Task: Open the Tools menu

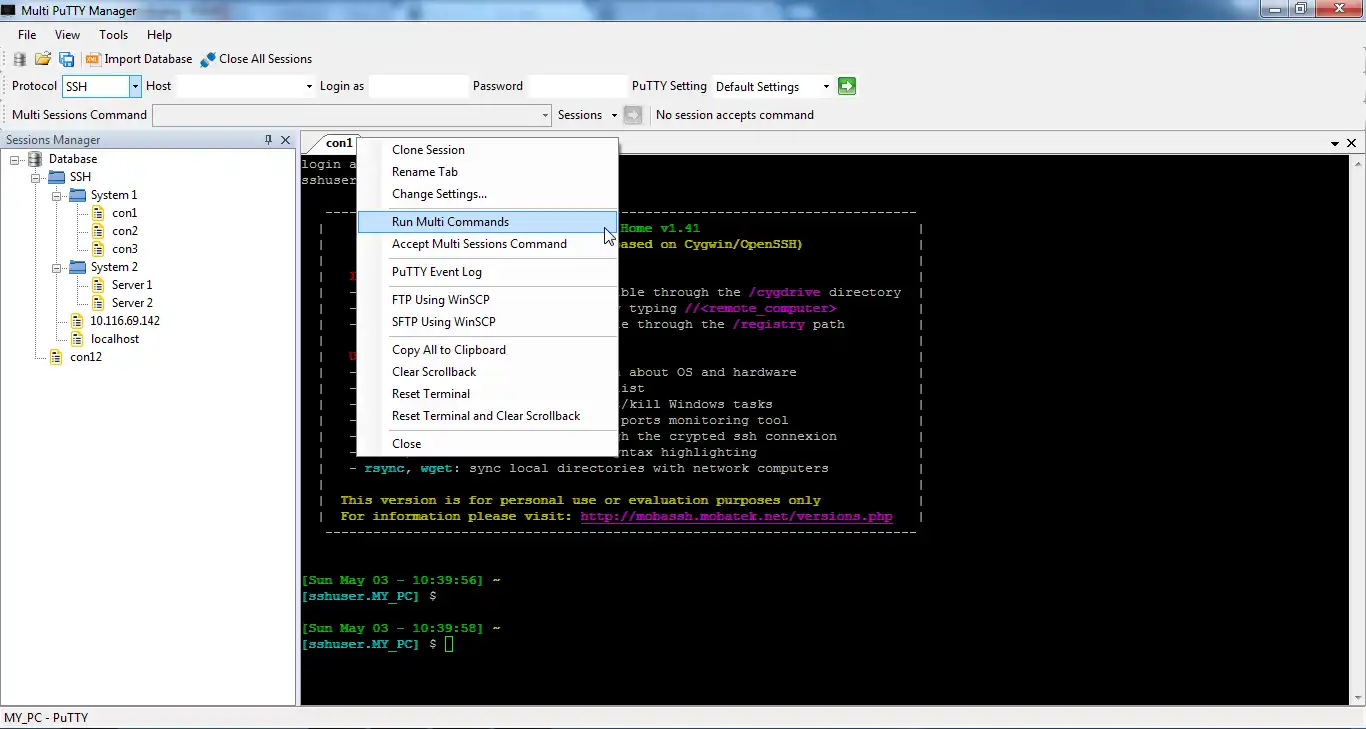Action: point(113,35)
